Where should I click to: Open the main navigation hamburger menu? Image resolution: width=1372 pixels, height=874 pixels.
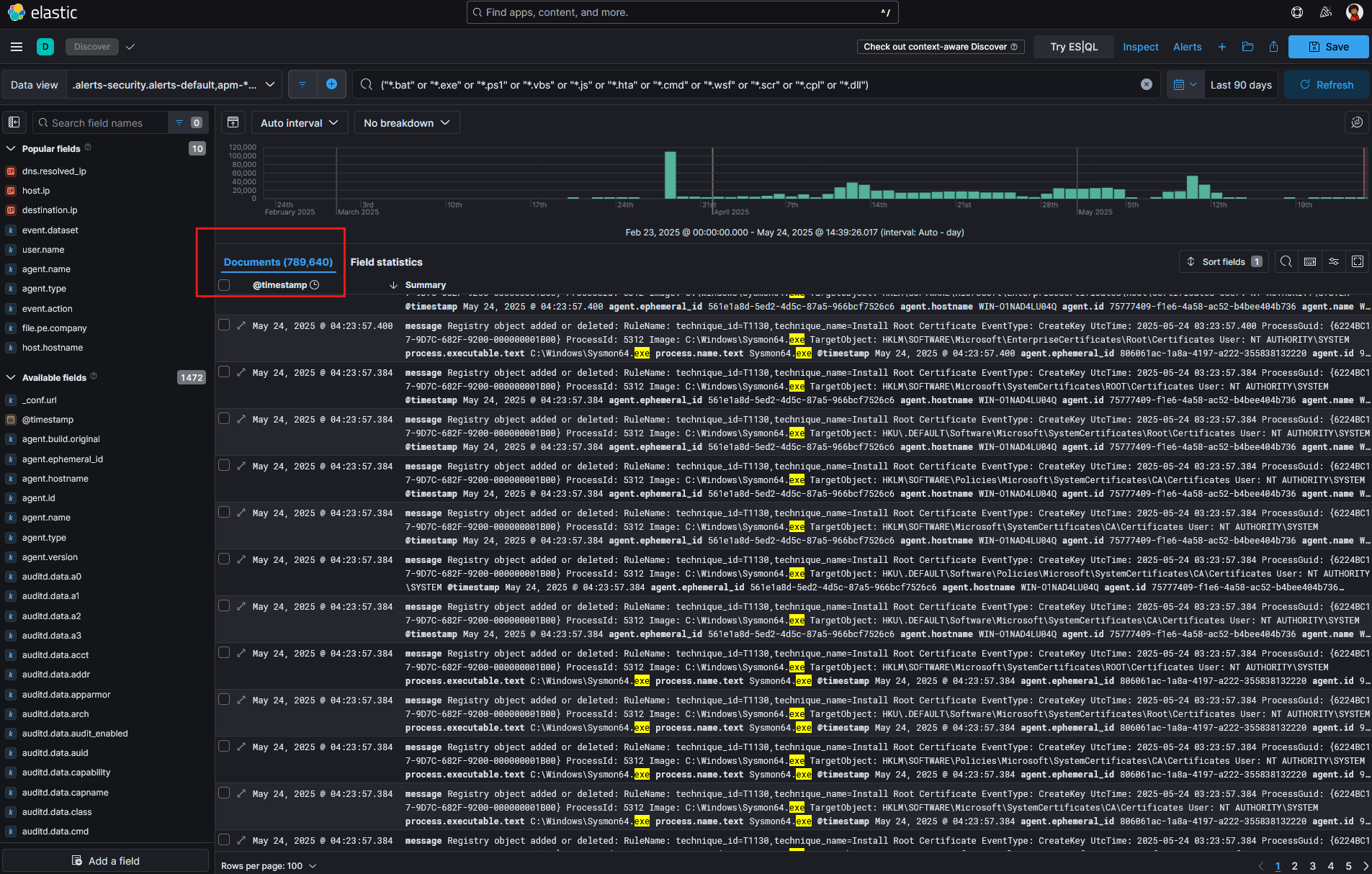coord(16,47)
